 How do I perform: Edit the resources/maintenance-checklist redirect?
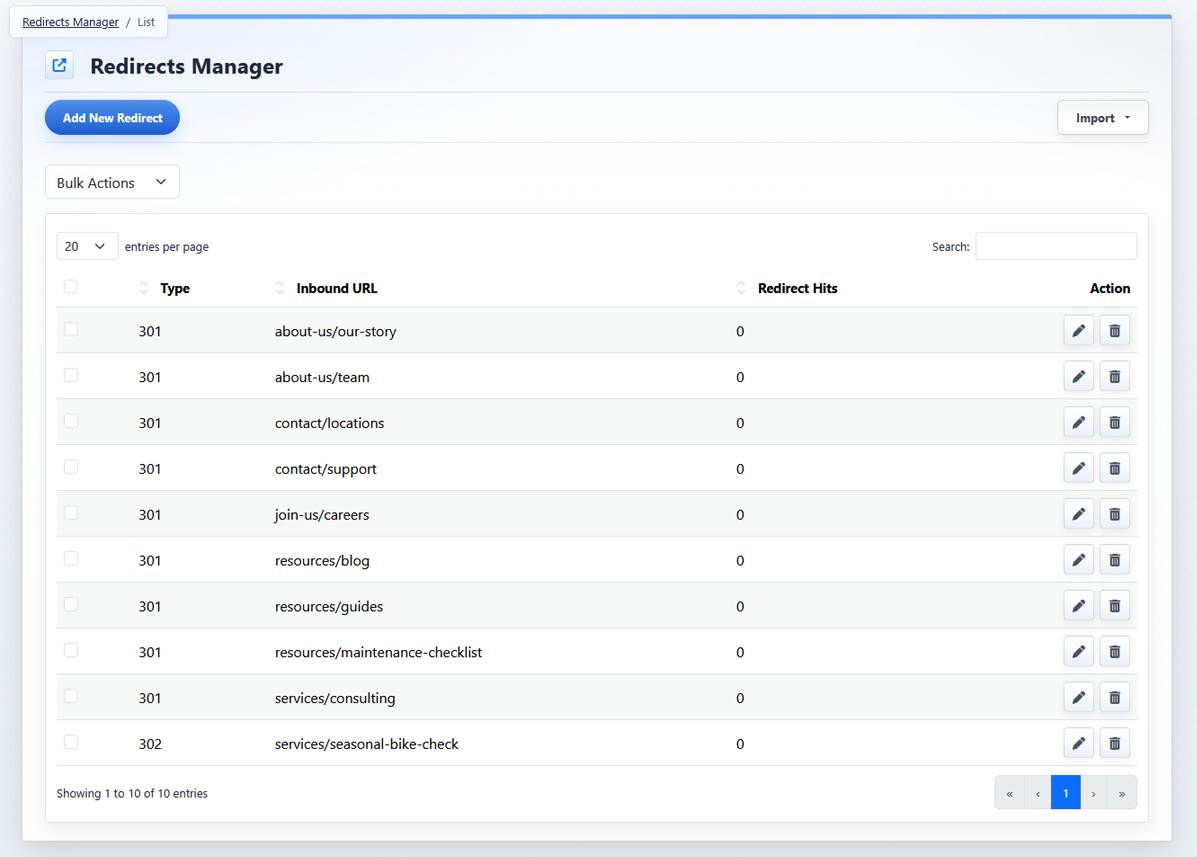pos(1079,651)
